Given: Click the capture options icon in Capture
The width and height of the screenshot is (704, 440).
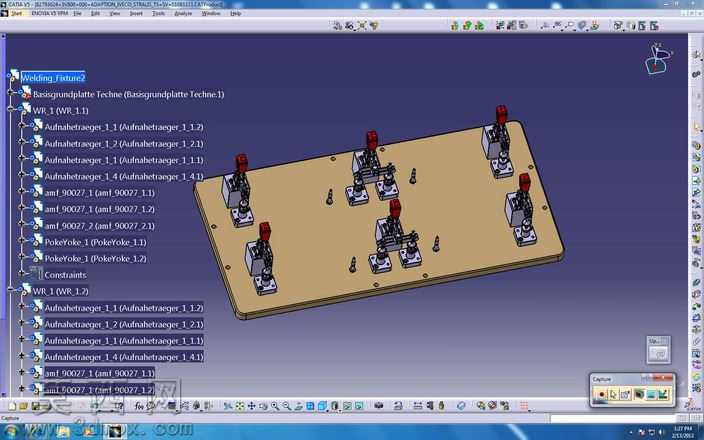Looking at the screenshot, I should coord(625,394).
